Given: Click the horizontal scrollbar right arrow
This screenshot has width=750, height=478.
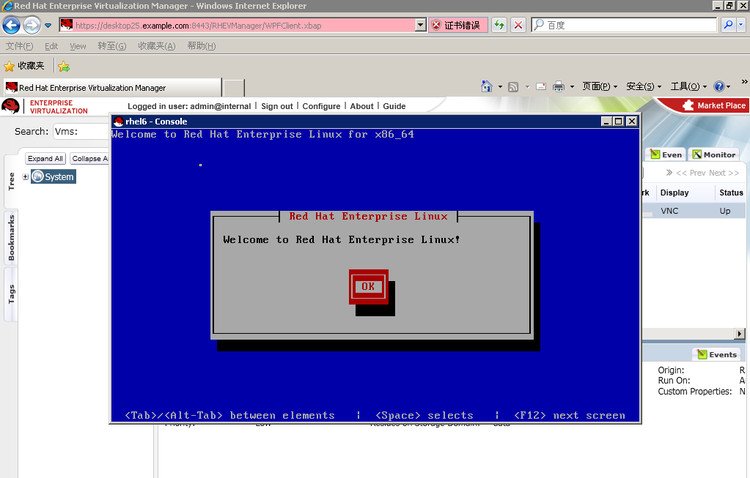Looking at the screenshot, I should coord(740,333).
